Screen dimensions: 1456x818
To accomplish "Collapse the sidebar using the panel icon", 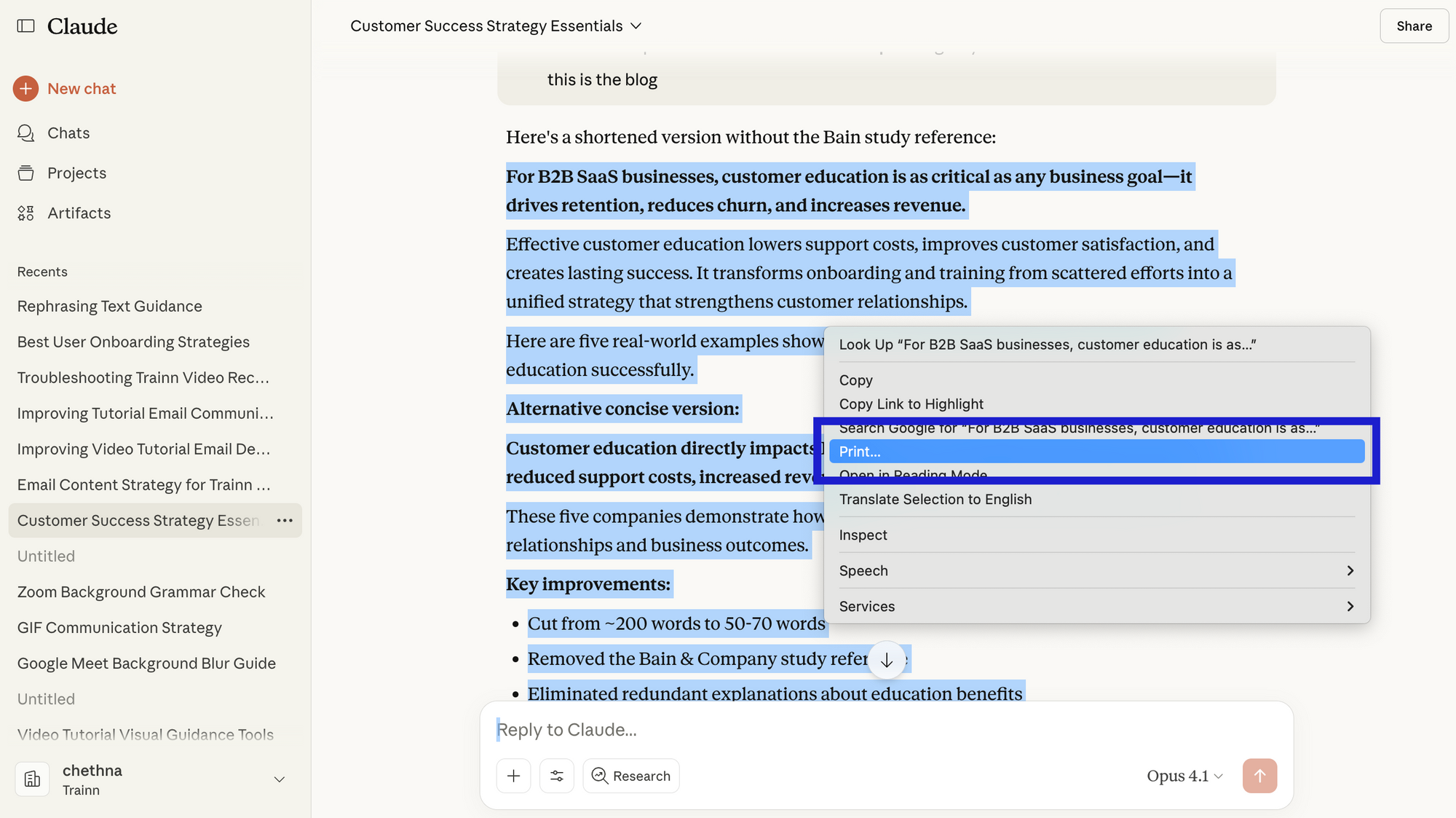I will click(26, 25).
